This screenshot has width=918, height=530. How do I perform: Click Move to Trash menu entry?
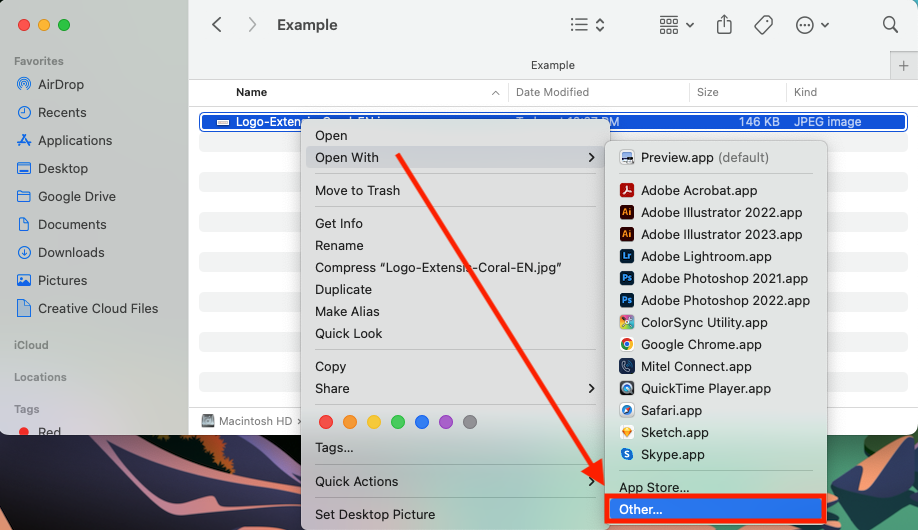pyautogui.click(x=357, y=190)
